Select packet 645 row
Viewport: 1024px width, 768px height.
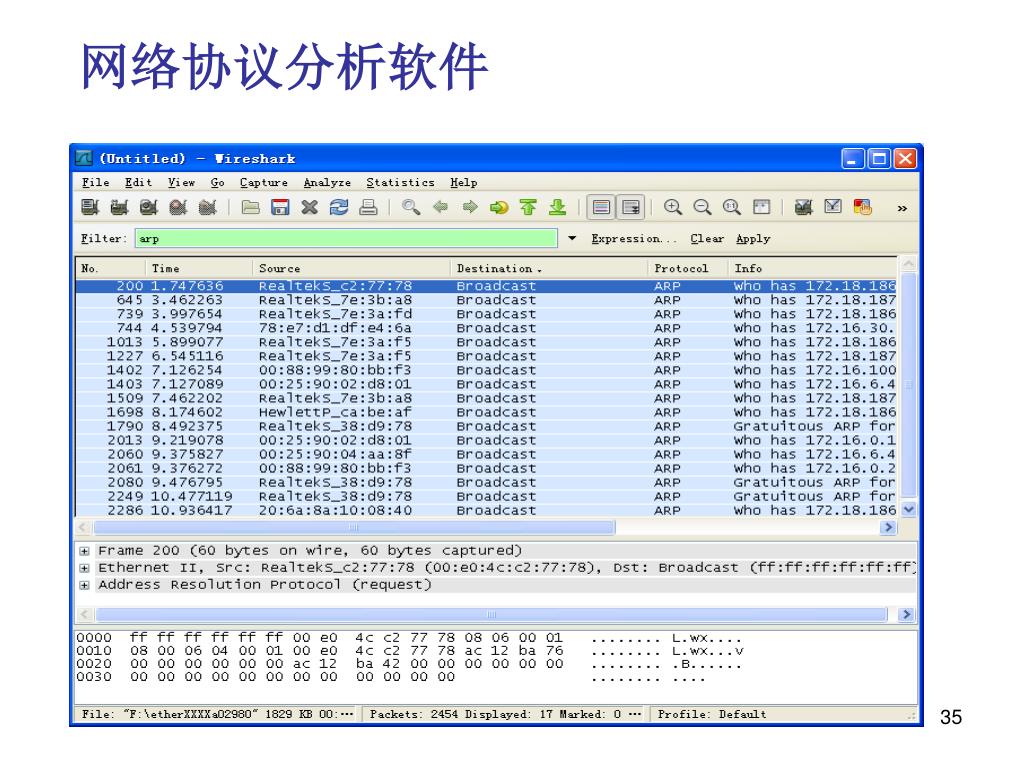point(487,300)
